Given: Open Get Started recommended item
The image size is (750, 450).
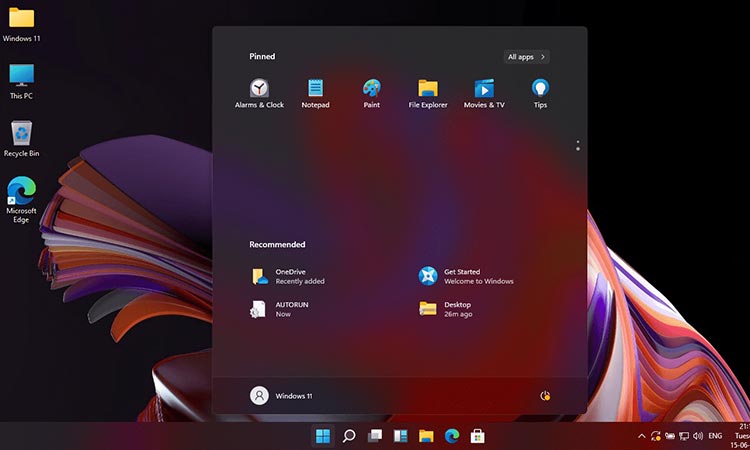Looking at the screenshot, I should (x=466, y=276).
